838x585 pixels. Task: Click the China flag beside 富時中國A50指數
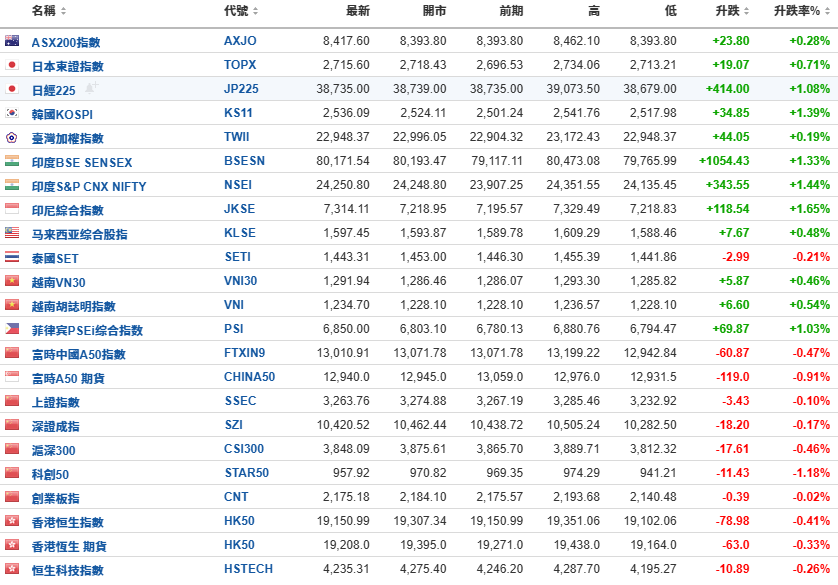[x=12, y=353]
